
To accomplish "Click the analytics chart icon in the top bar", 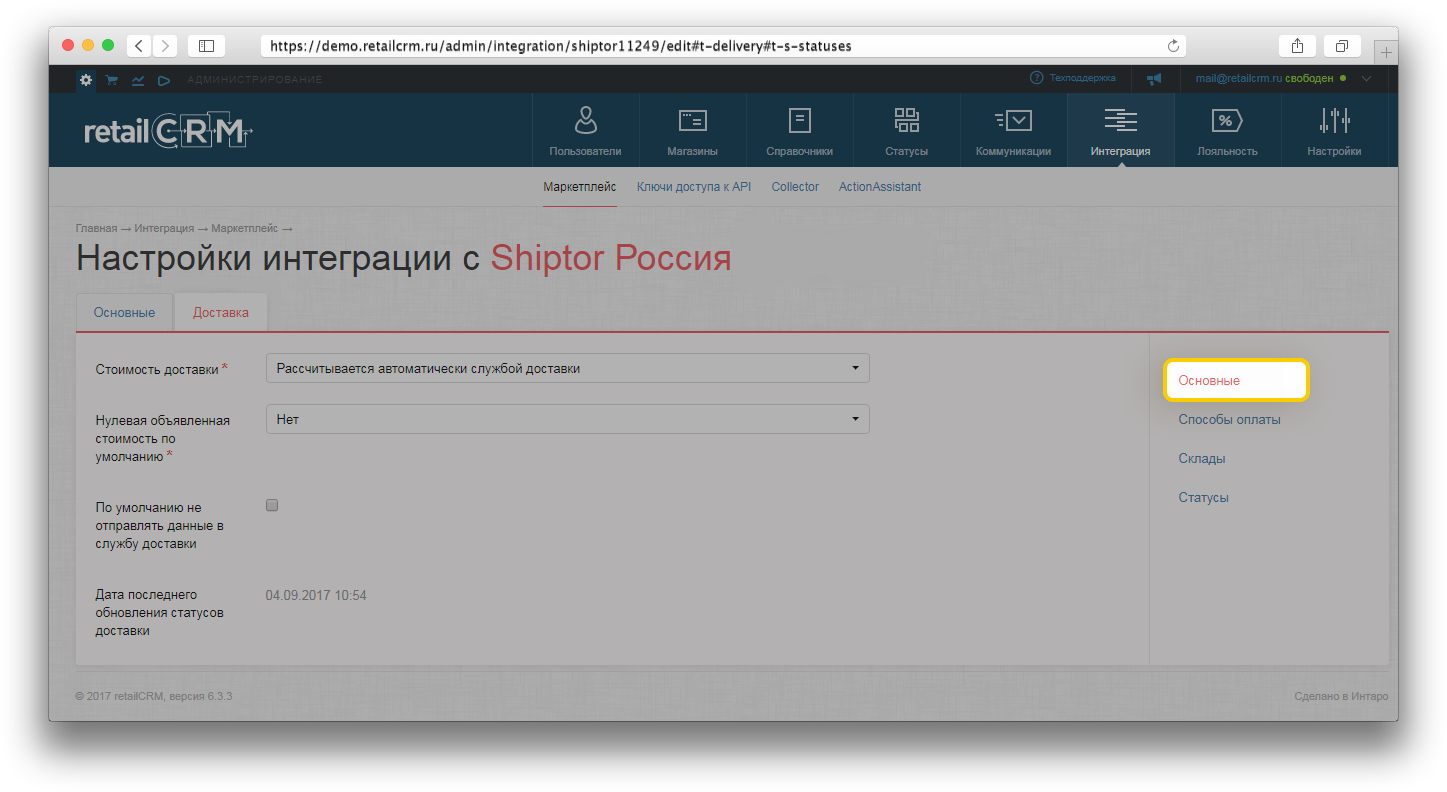I will [x=138, y=80].
